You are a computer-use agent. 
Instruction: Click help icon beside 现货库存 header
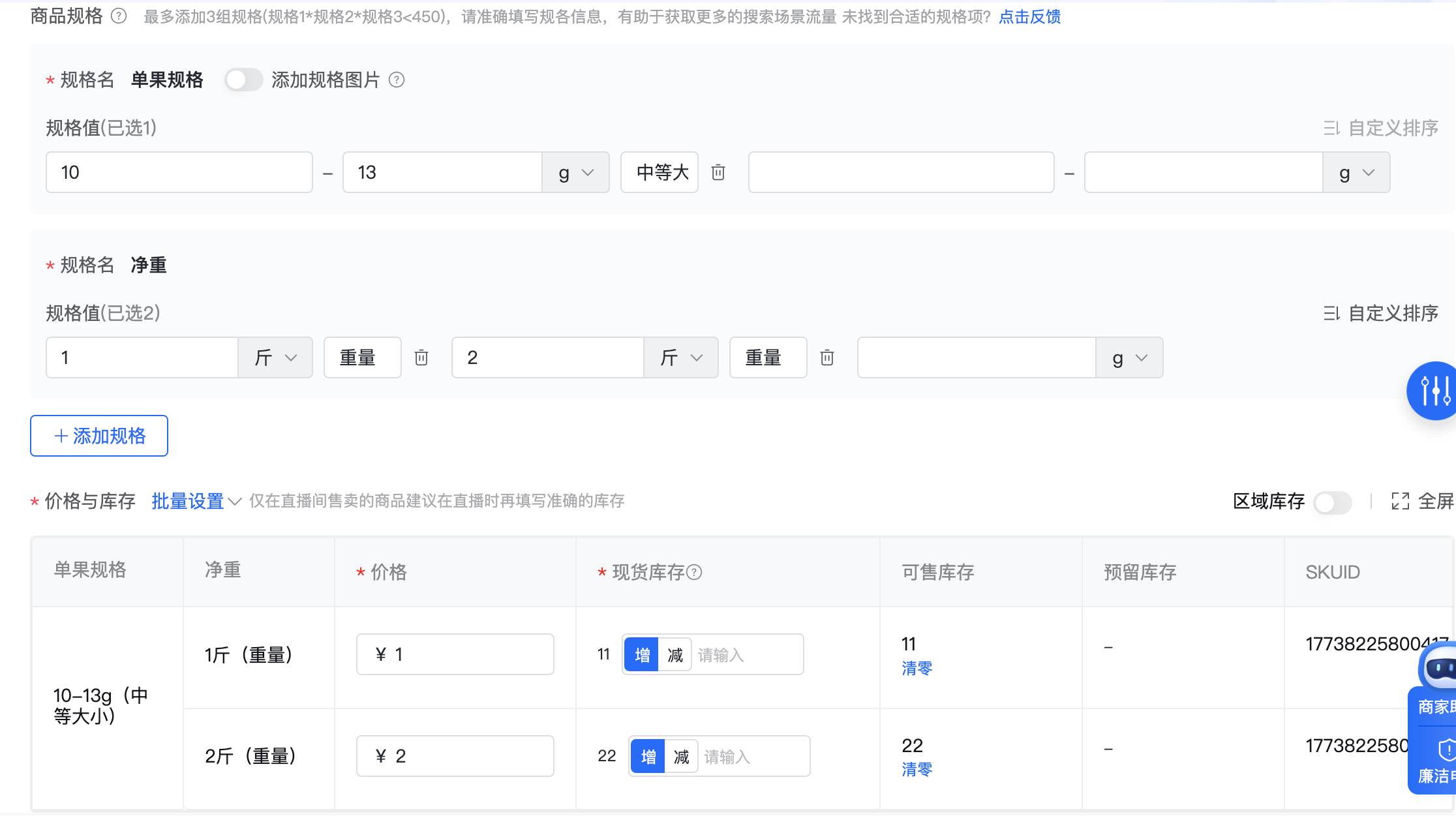(x=695, y=572)
